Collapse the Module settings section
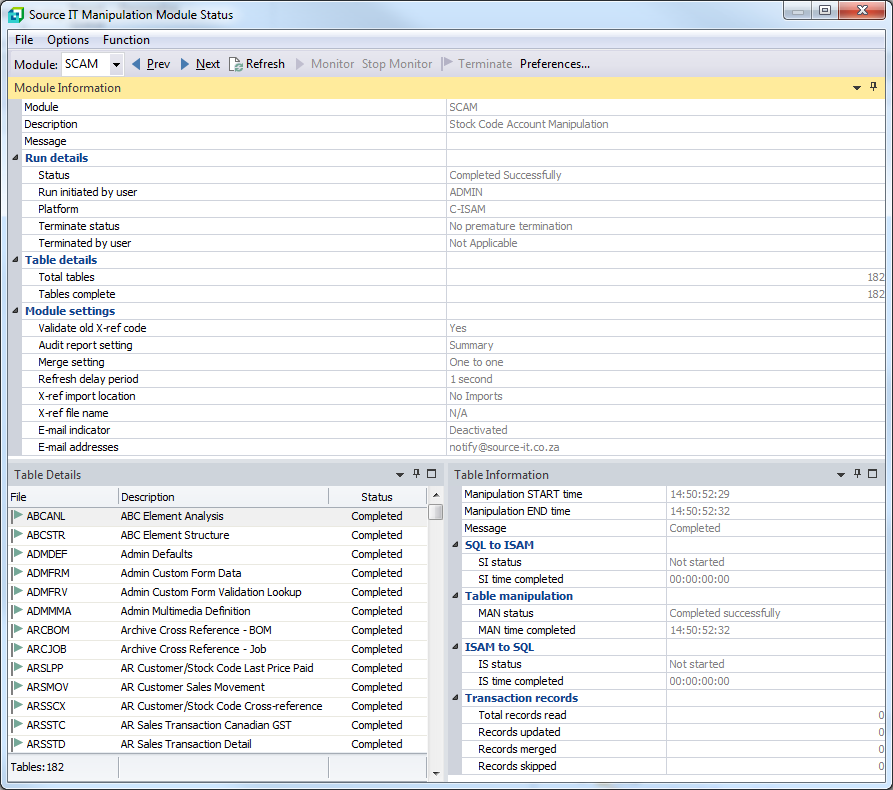893x790 pixels. point(15,311)
